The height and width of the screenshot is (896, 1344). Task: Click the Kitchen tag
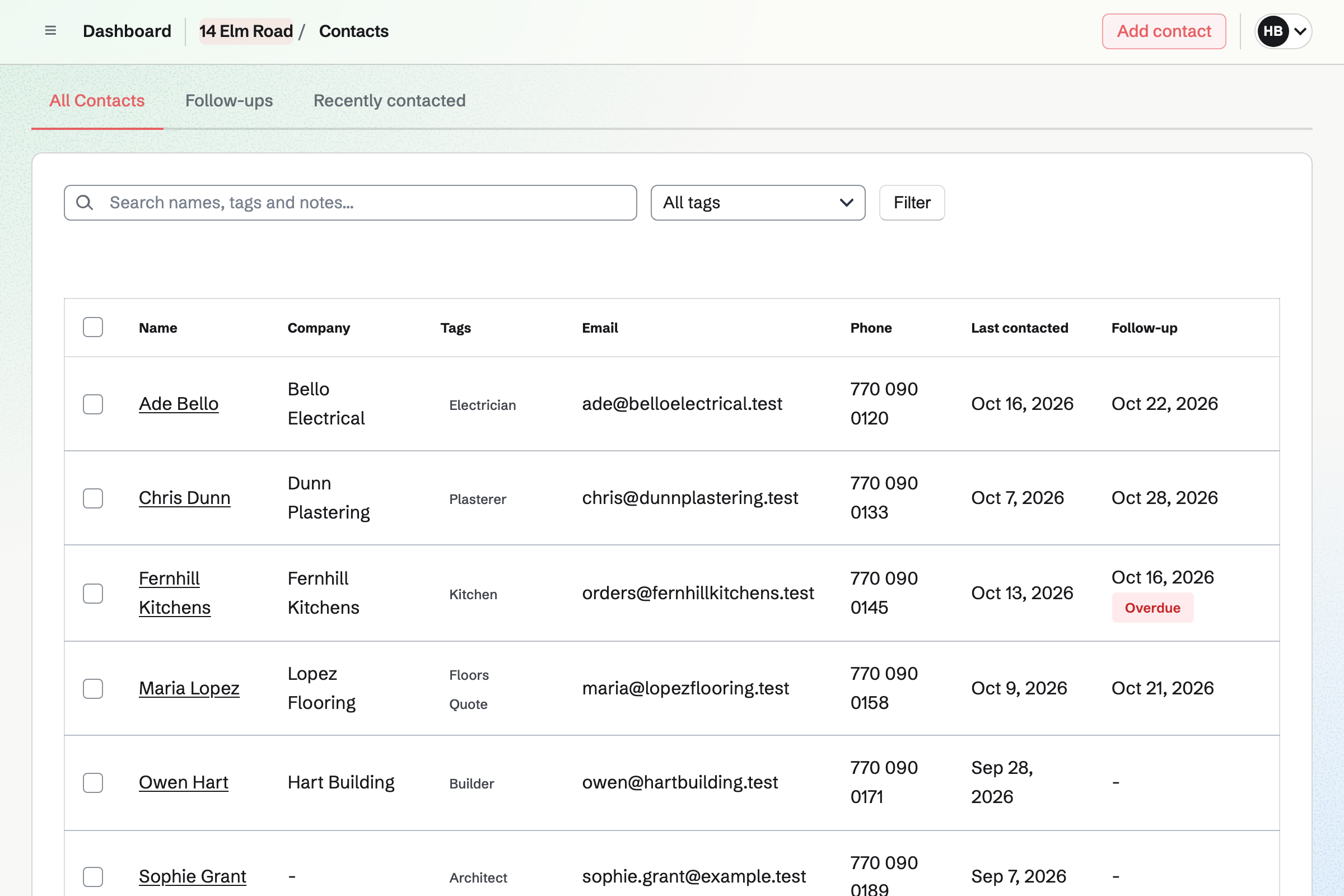[473, 594]
